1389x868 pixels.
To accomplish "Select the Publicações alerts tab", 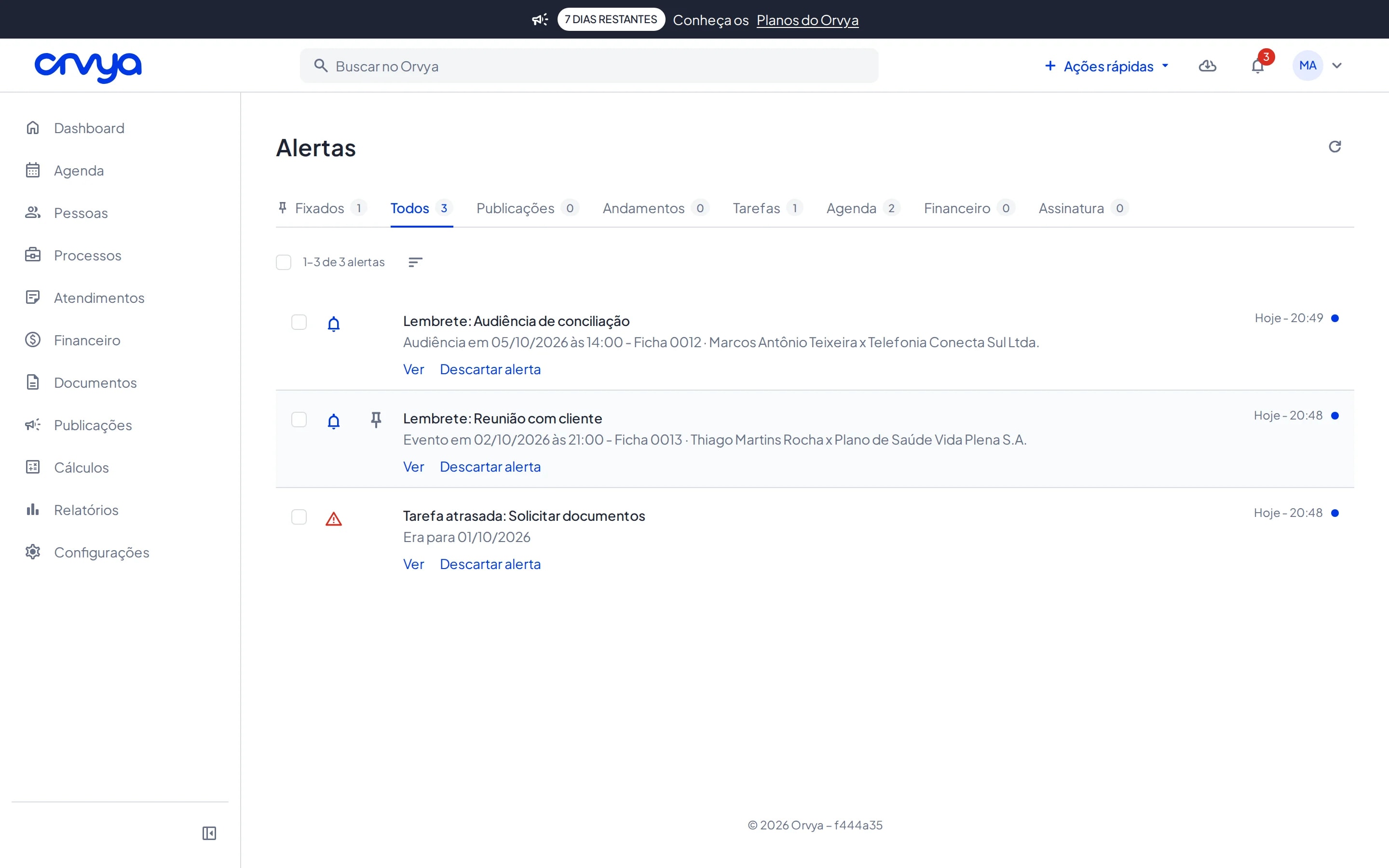I will [528, 208].
